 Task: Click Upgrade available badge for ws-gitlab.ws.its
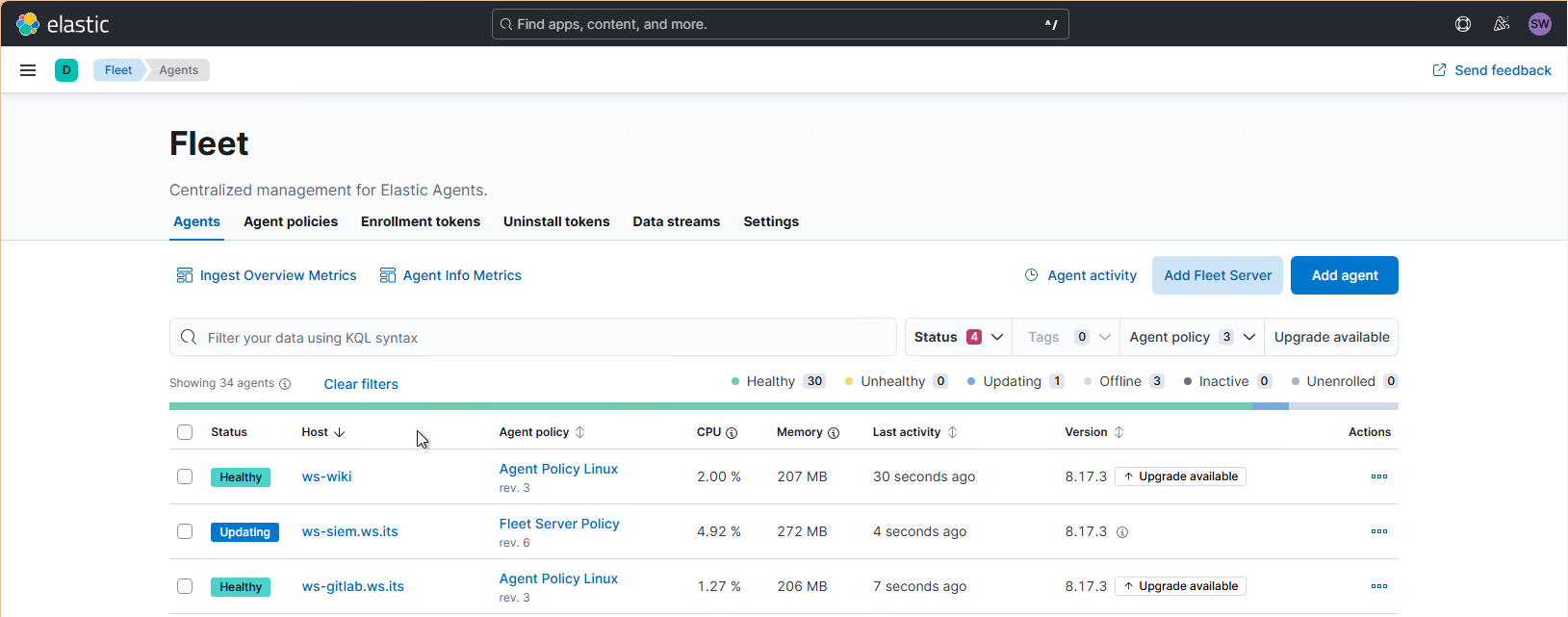click(x=1180, y=586)
